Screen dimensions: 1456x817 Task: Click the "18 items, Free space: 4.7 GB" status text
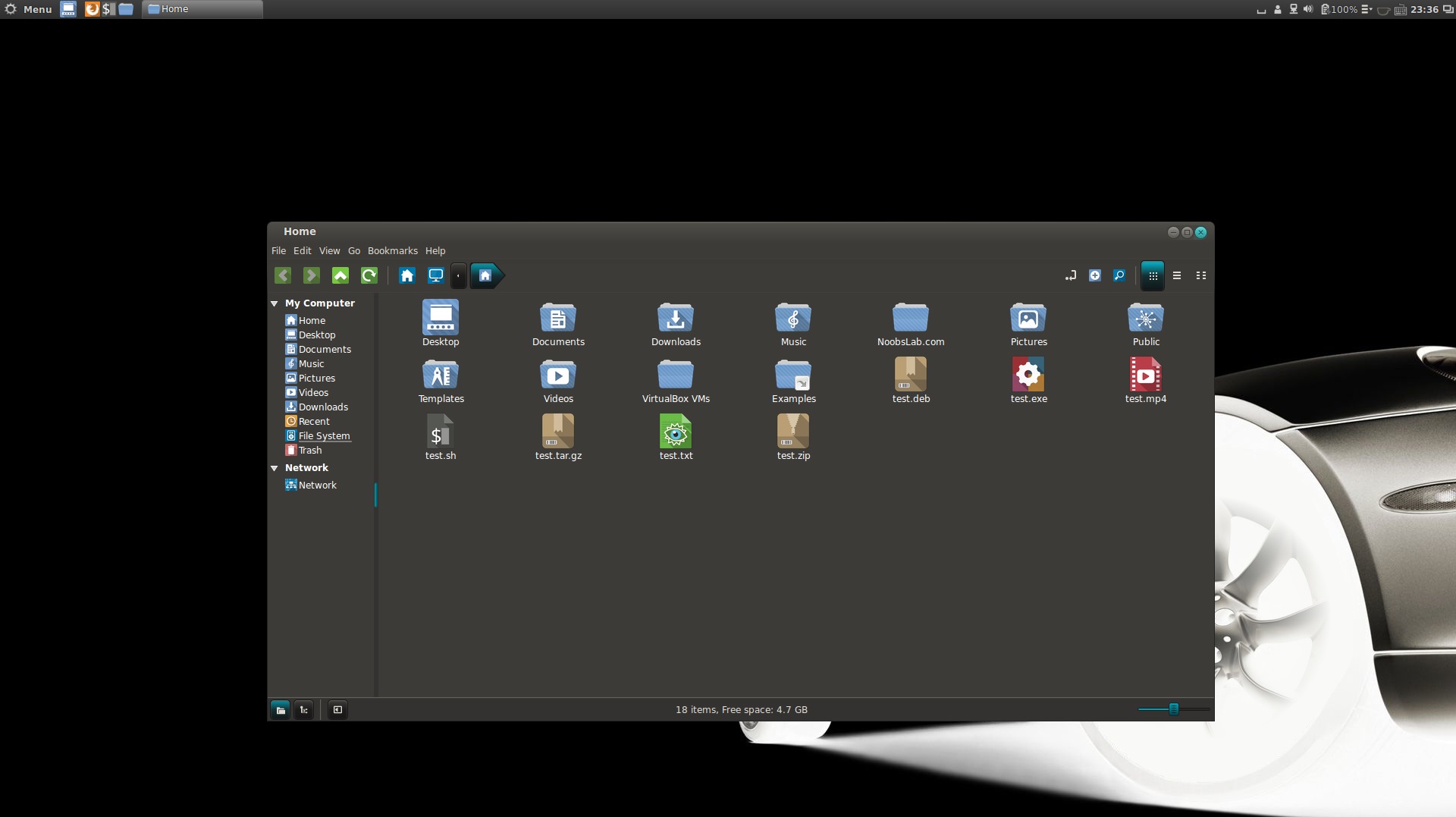(x=742, y=710)
